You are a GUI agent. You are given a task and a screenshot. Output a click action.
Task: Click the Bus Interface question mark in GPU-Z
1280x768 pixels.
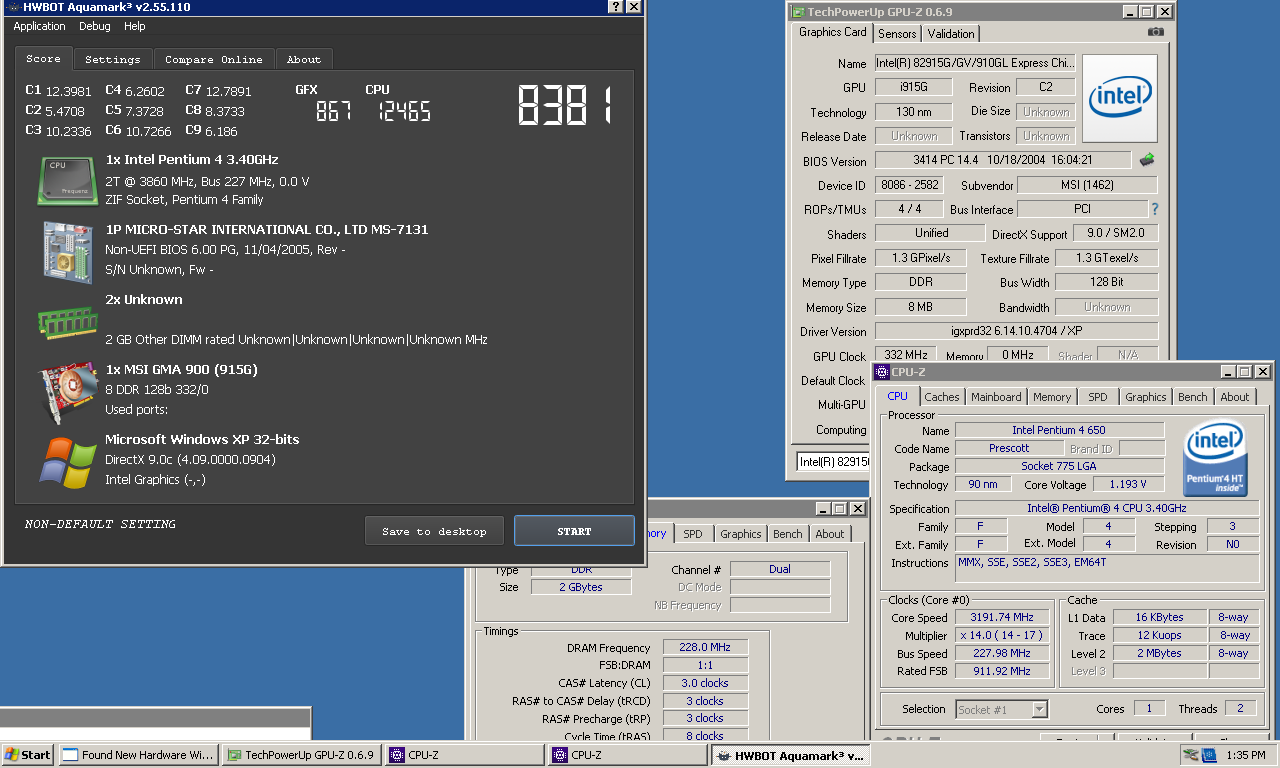1155,209
